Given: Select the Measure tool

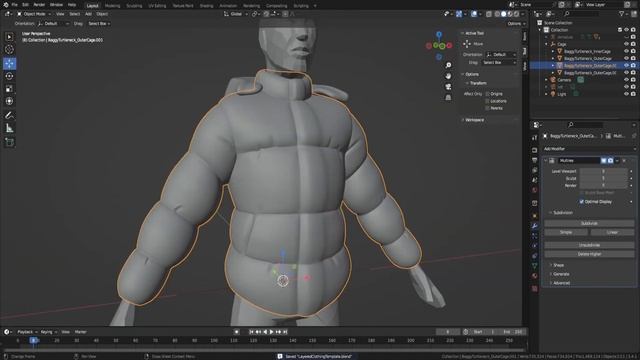Looking at the screenshot, I should tap(9, 128).
